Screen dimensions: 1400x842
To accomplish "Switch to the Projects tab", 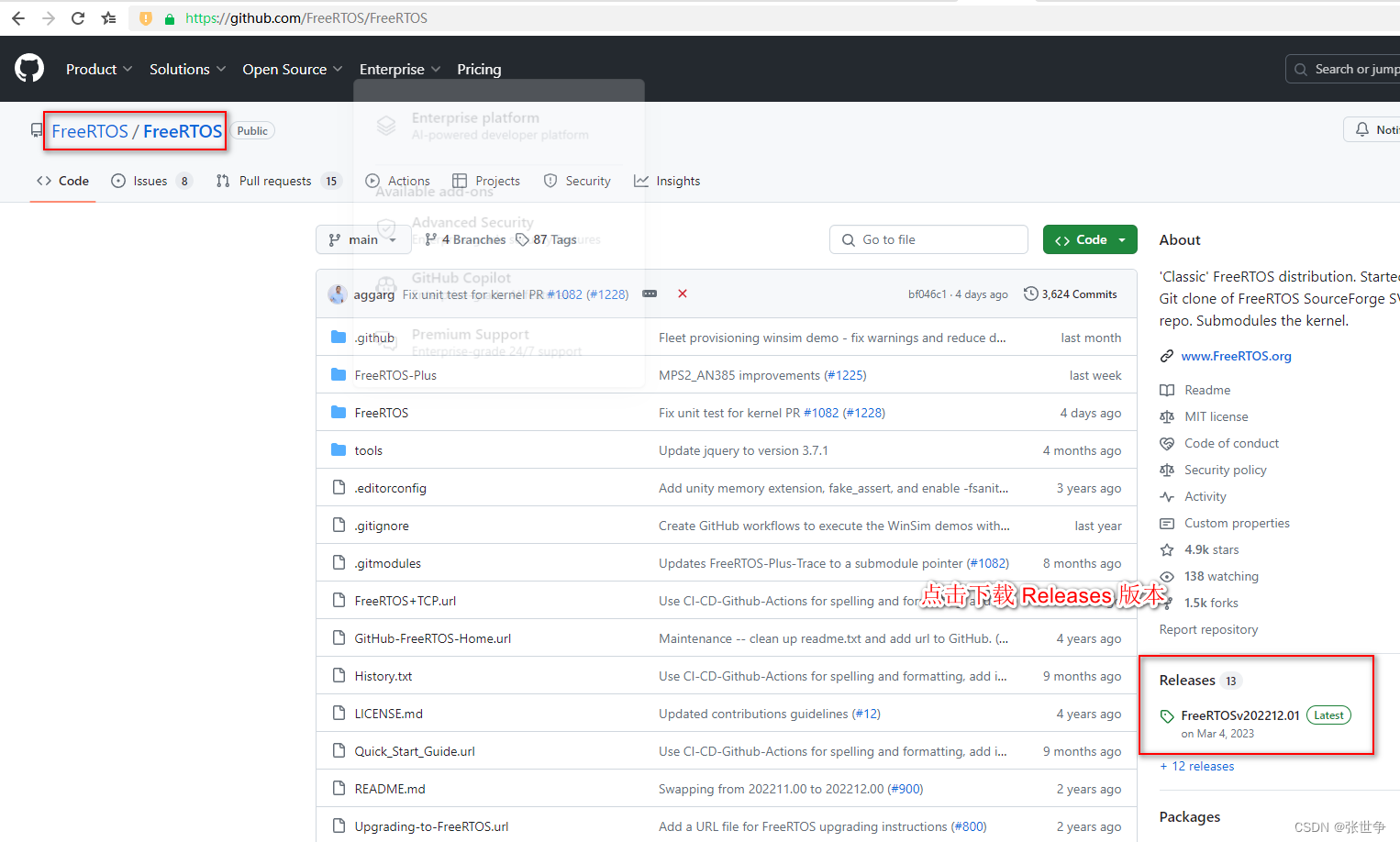I will [x=486, y=181].
